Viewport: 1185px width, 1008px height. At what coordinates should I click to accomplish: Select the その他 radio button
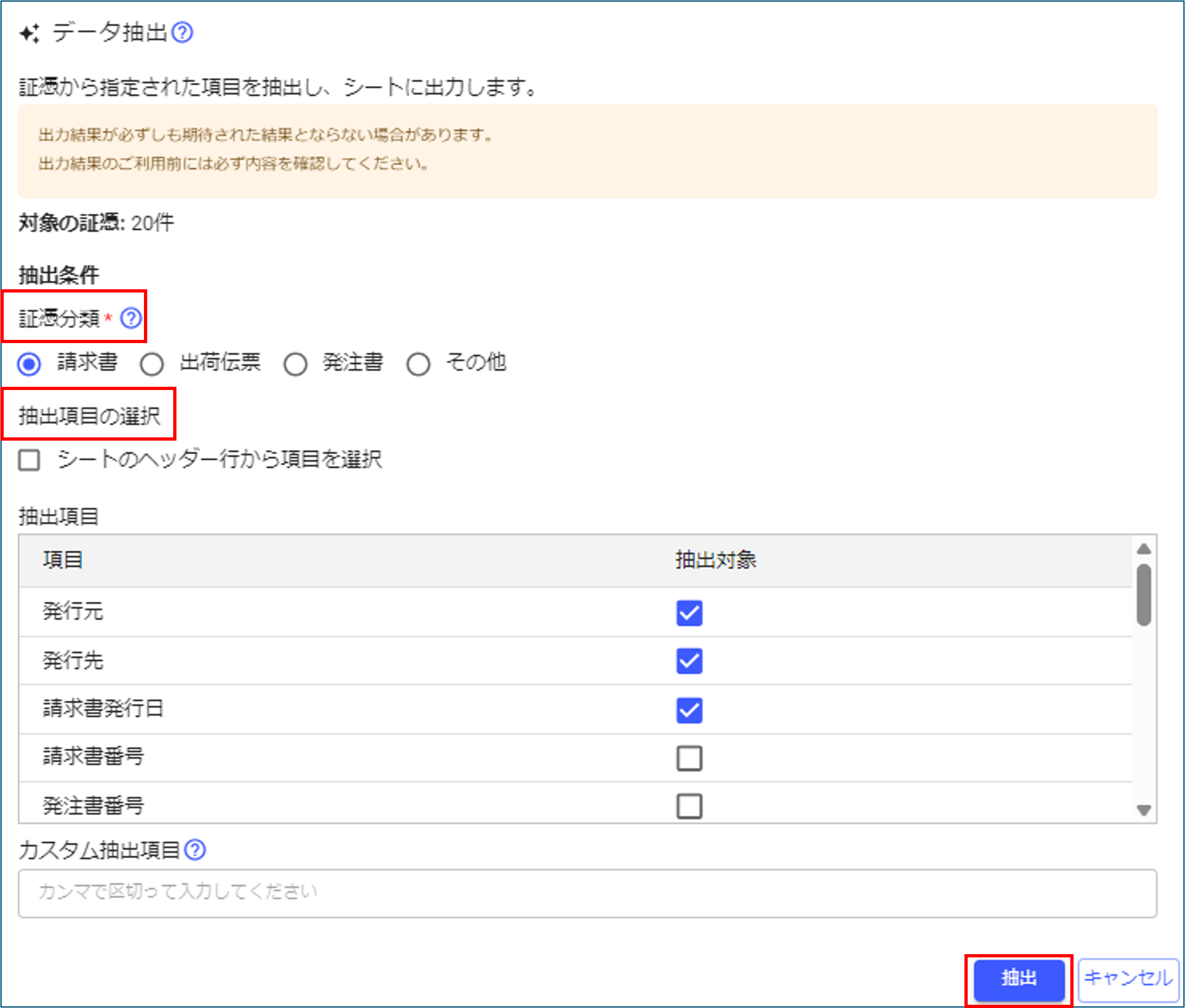pos(418,364)
